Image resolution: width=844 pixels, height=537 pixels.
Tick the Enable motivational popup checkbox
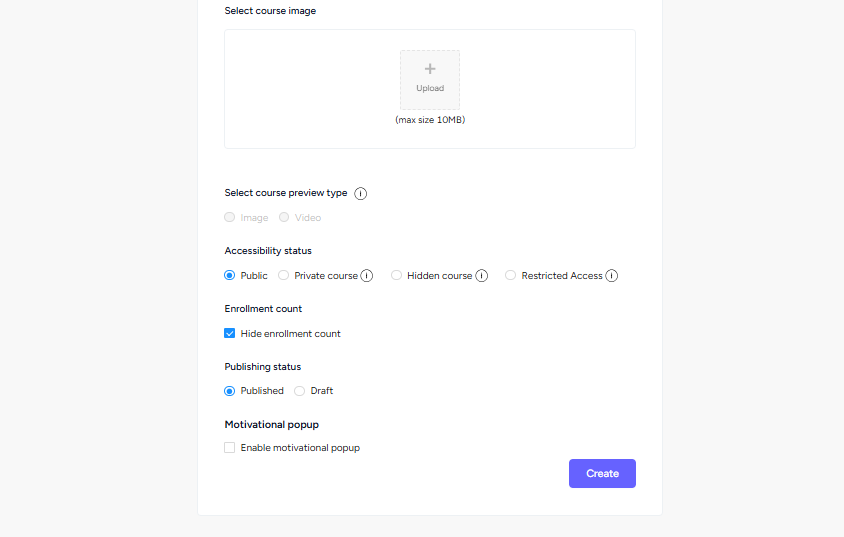230,448
